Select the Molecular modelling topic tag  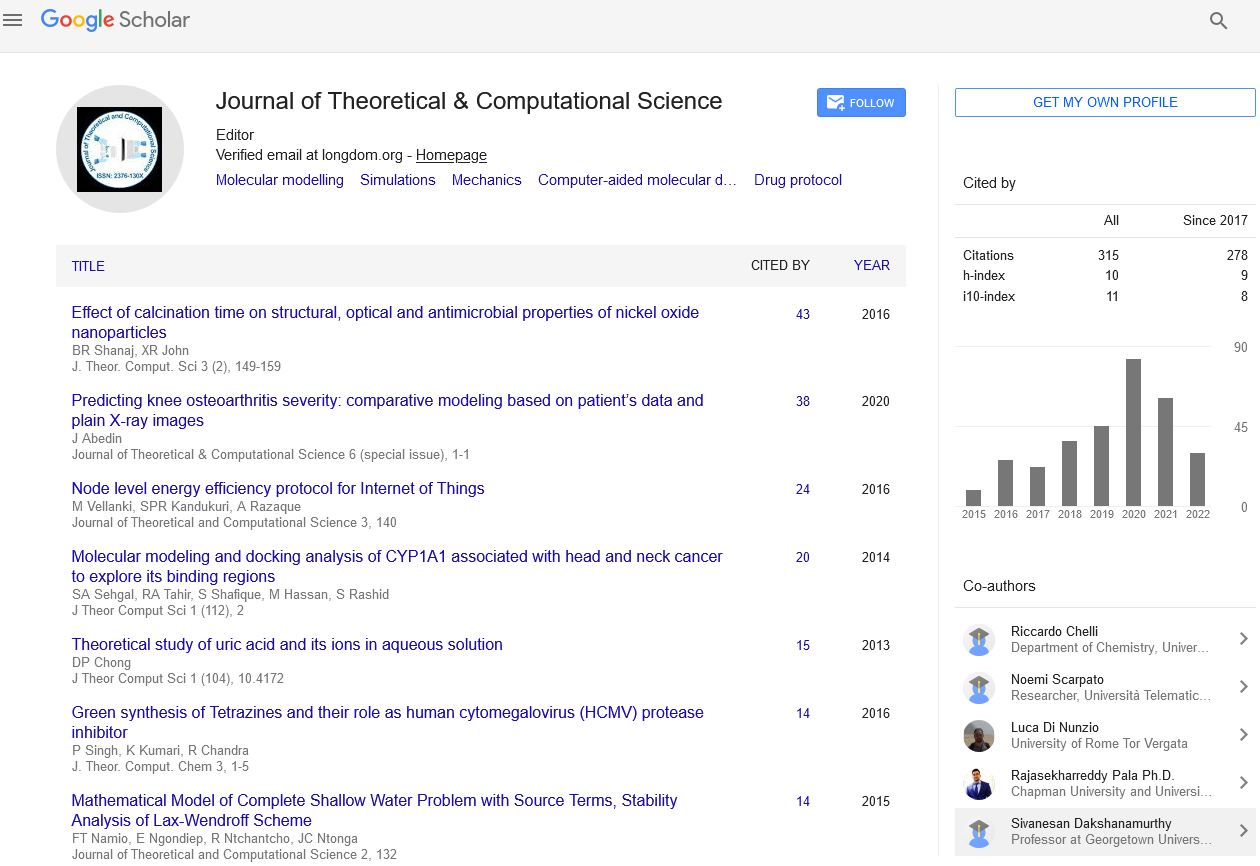(280, 180)
